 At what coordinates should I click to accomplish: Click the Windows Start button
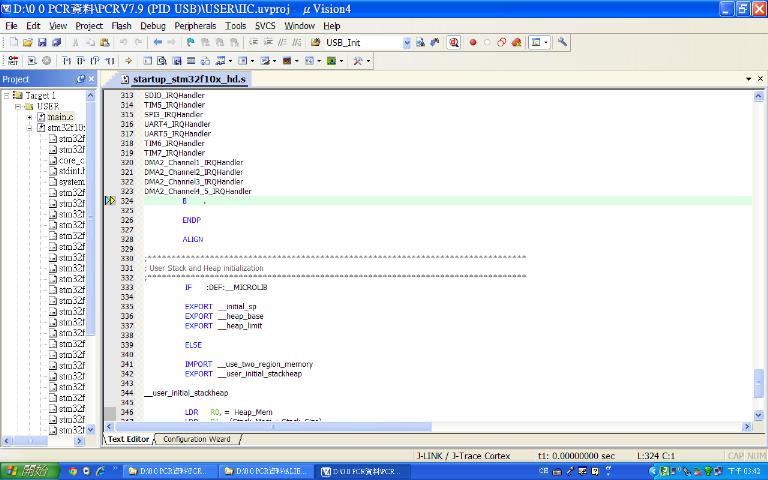tap(29, 472)
